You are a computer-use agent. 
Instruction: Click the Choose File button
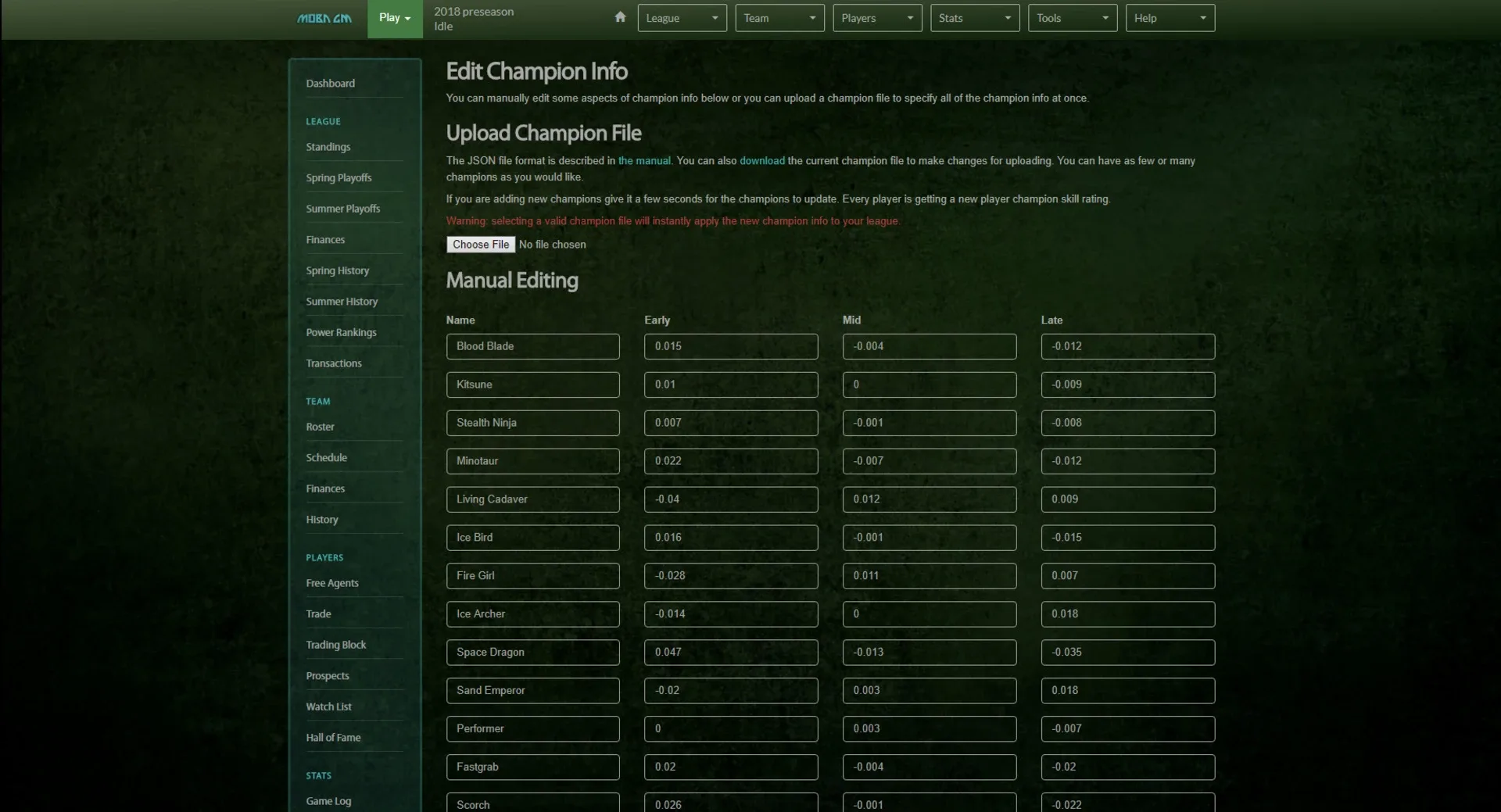click(x=481, y=245)
